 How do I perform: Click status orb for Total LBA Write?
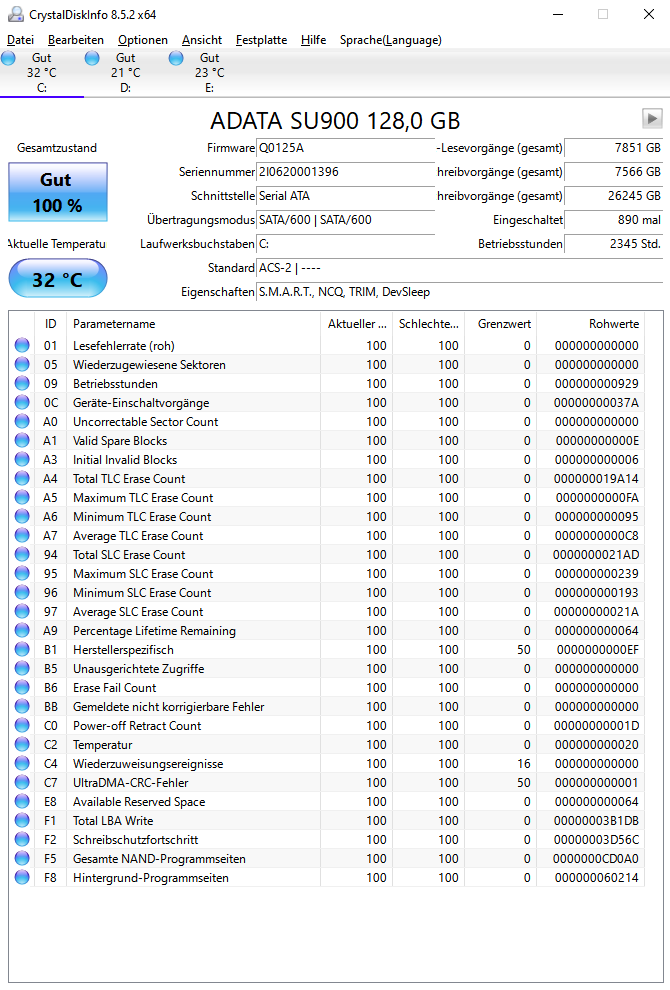[x=22, y=820]
